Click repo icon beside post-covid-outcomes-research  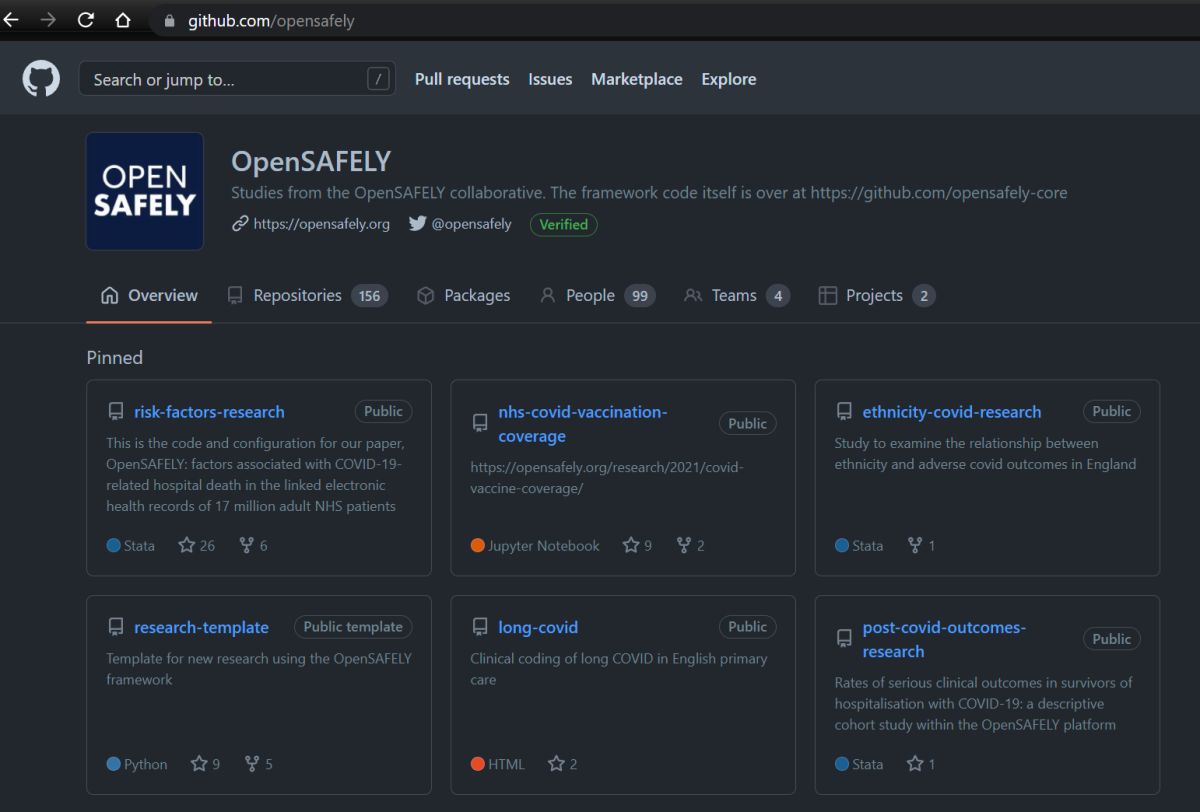[x=844, y=639]
